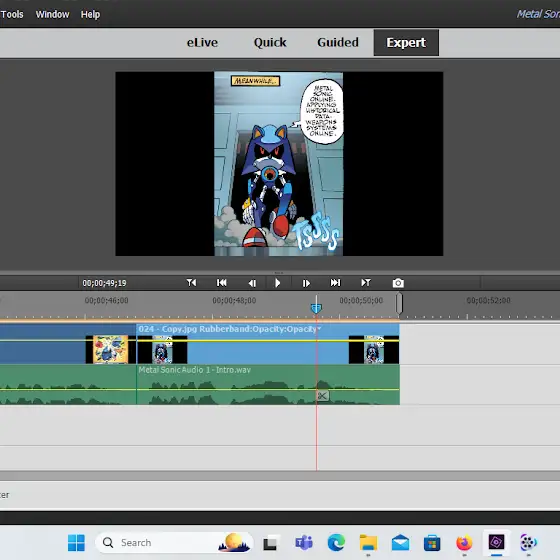Click the film reel app taskbar icon
This screenshot has width=560, height=560.
(528, 543)
